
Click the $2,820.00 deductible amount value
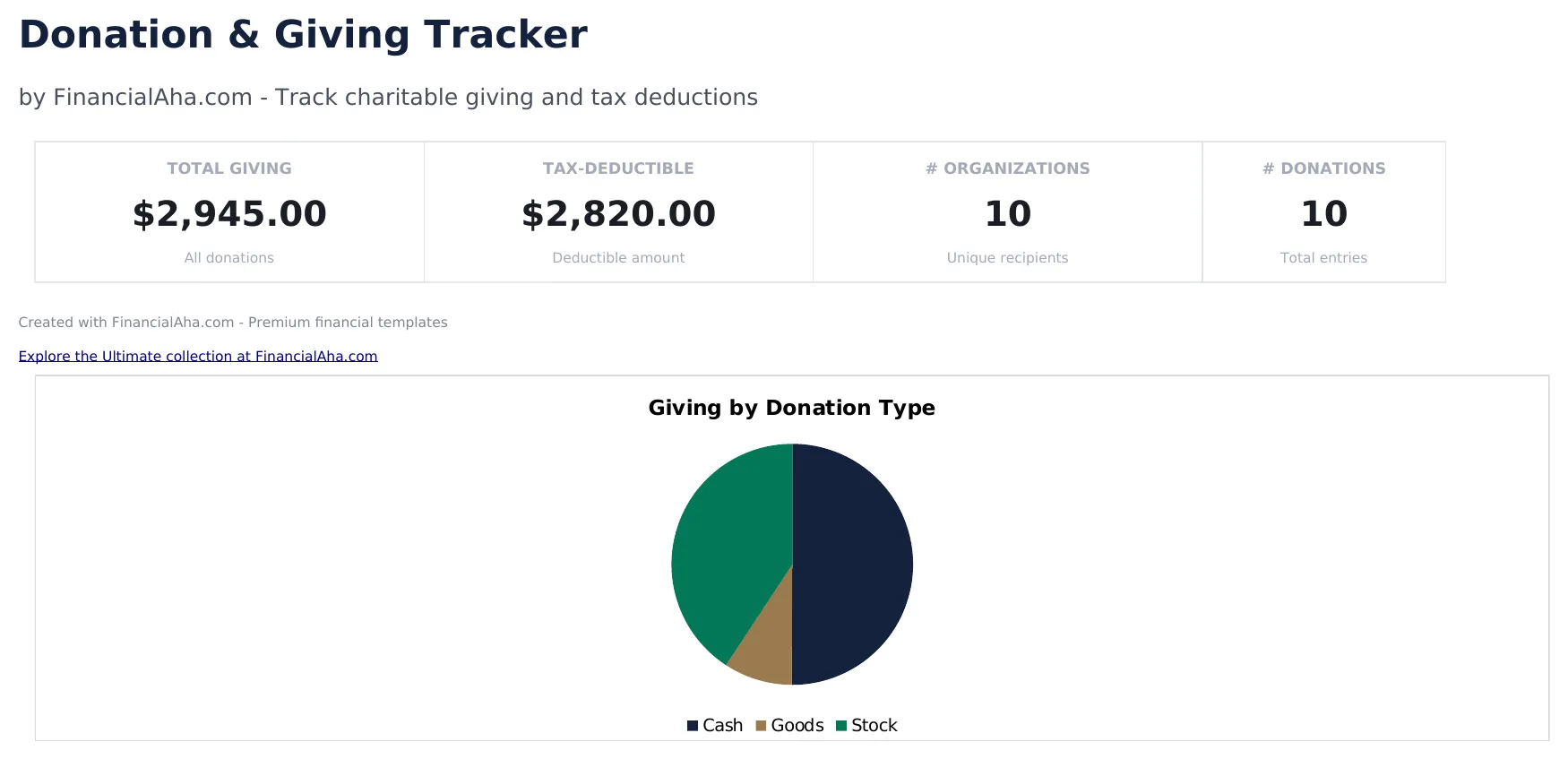click(x=617, y=214)
